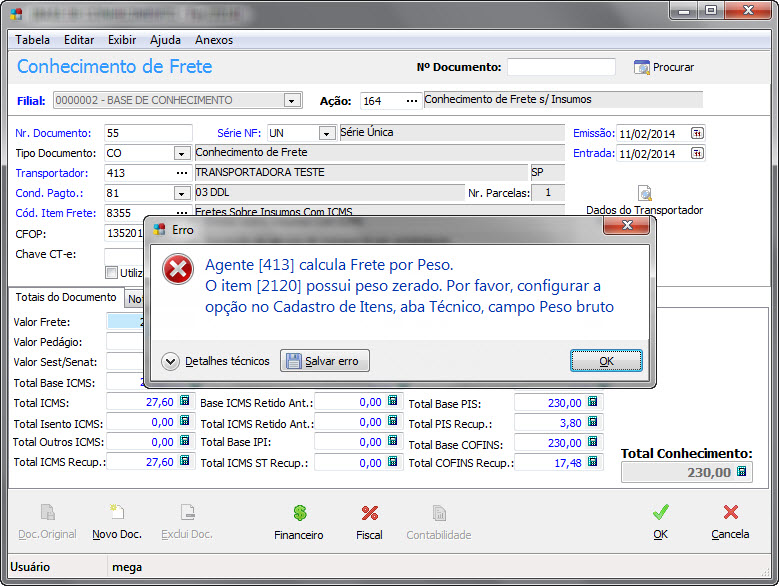The image size is (779, 586).
Task: Open the Entrada date calendar picker
Action: tap(697, 154)
